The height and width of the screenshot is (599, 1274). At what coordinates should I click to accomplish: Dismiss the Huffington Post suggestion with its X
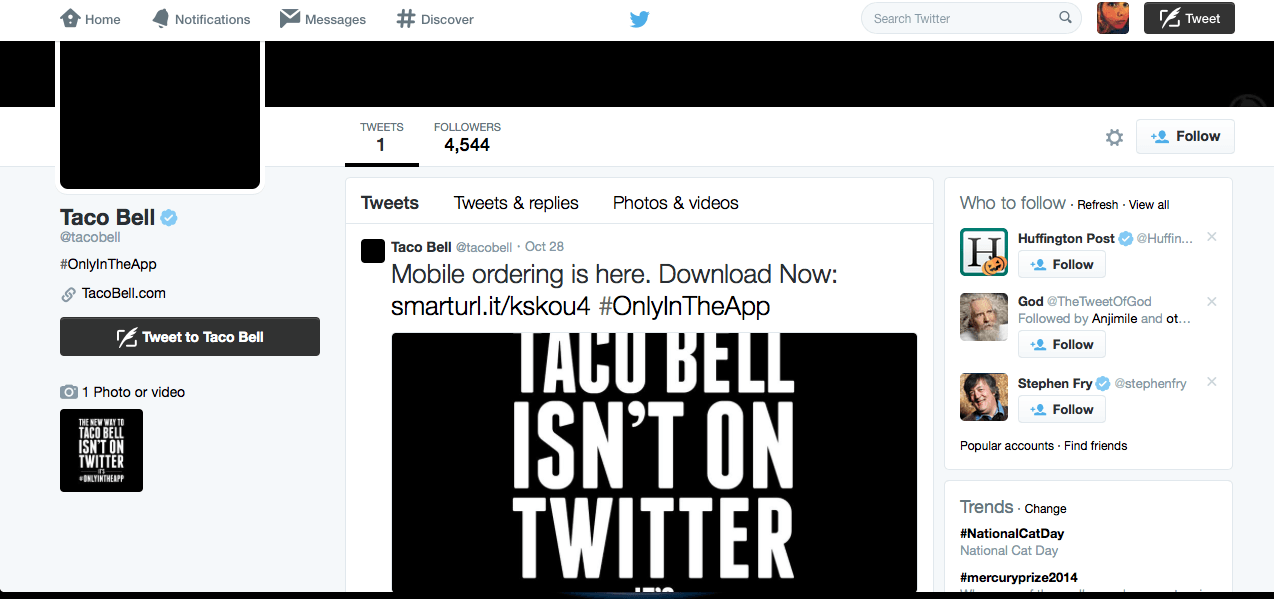tap(1211, 237)
